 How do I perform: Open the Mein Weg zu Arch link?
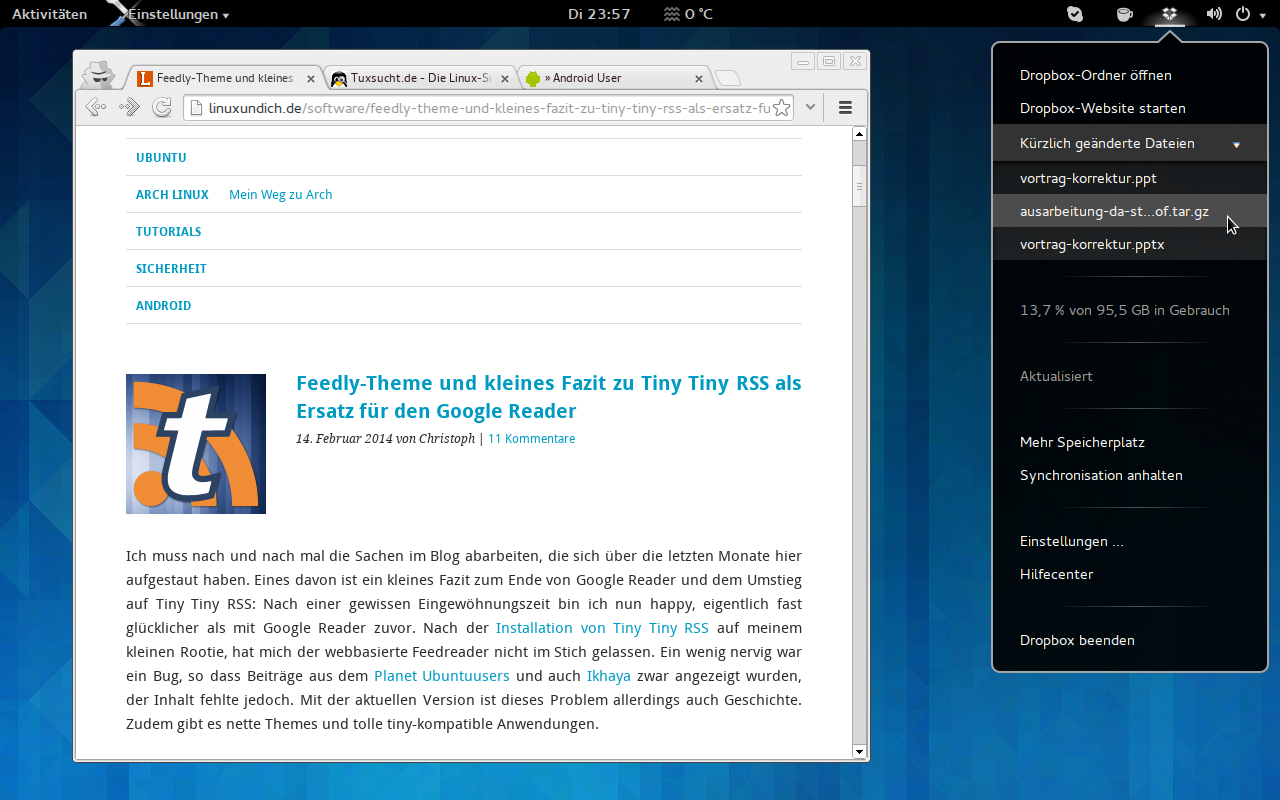pos(280,195)
